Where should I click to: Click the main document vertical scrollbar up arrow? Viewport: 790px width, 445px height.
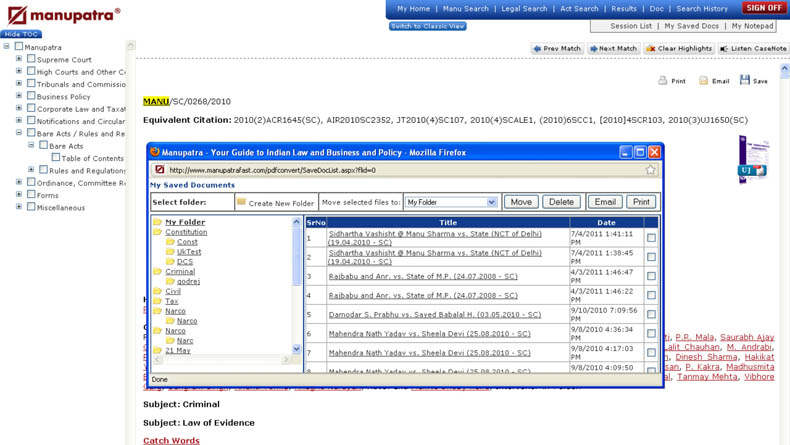pyautogui.click(x=784, y=68)
